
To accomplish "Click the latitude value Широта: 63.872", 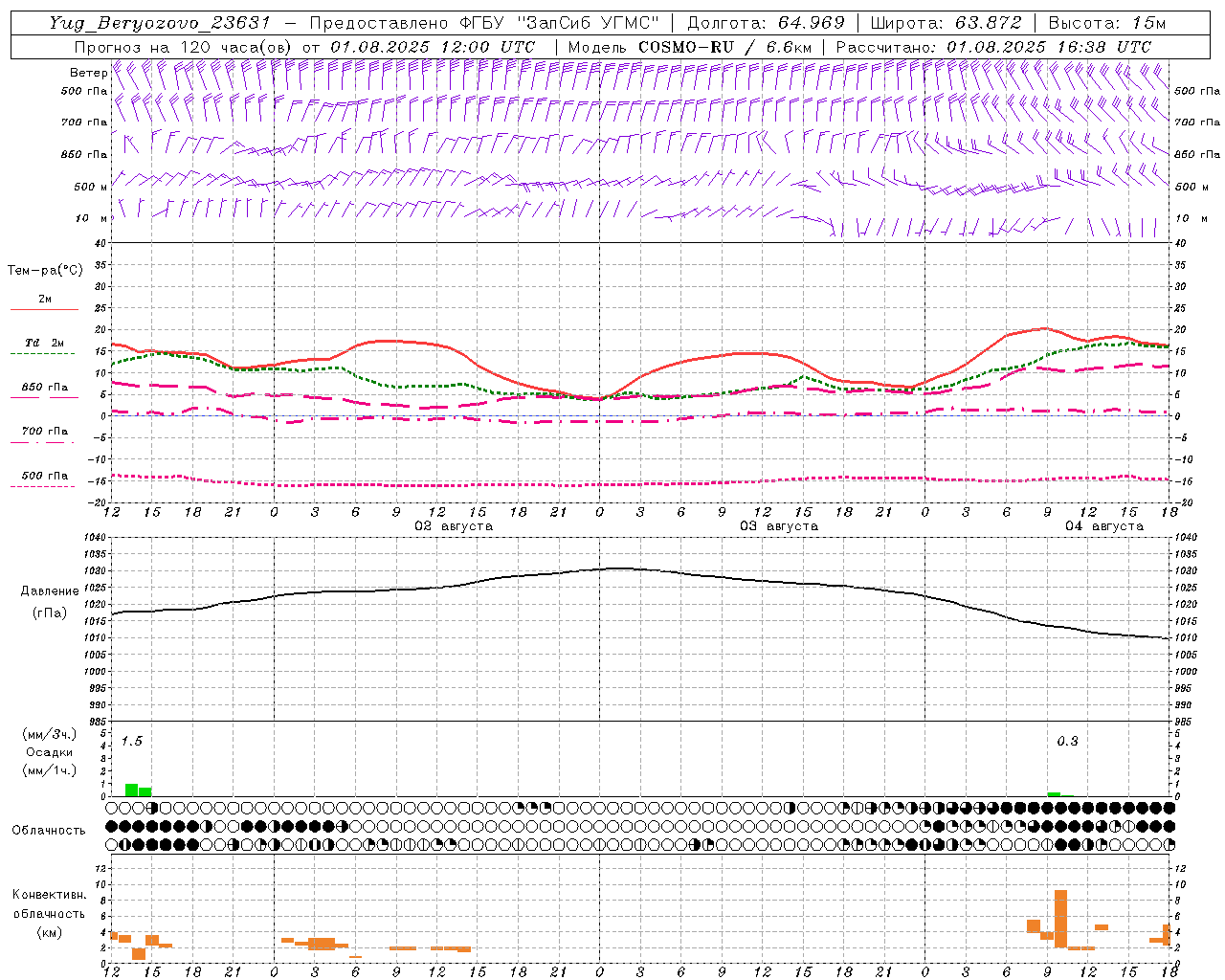I will coord(946,23).
